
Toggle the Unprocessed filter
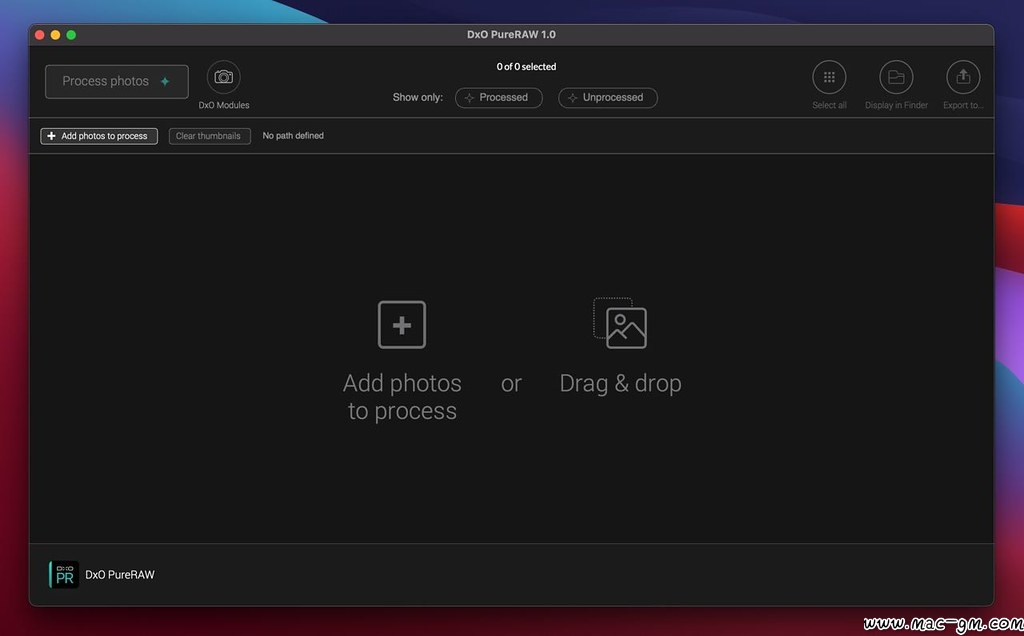[x=607, y=97]
